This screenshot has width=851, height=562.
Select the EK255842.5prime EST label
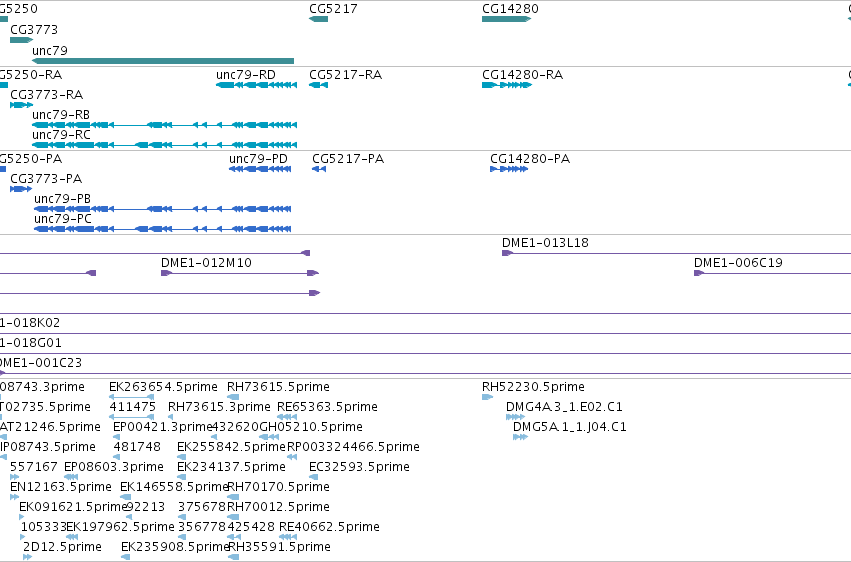231,447
